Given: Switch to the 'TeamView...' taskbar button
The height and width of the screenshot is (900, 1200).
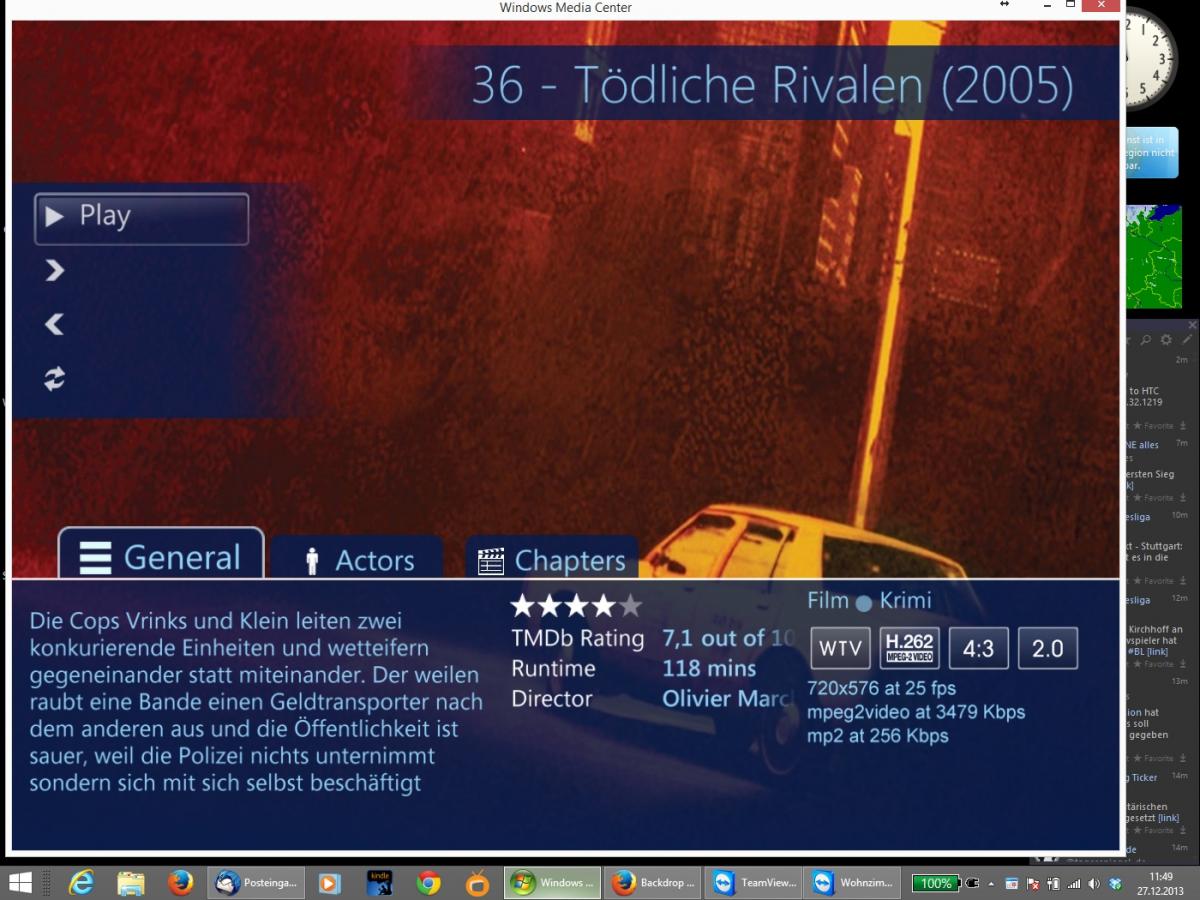Looking at the screenshot, I should 752,883.
